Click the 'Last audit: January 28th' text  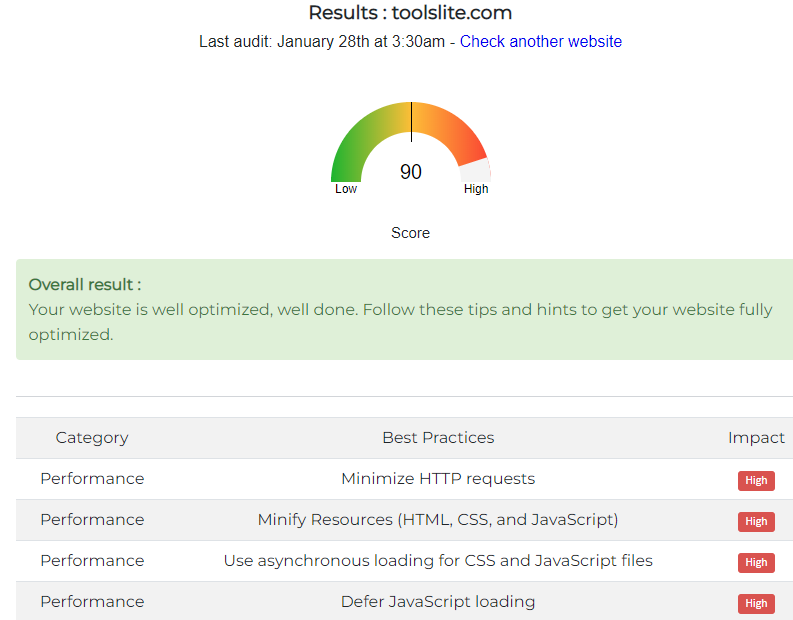(x=284, y=41)
